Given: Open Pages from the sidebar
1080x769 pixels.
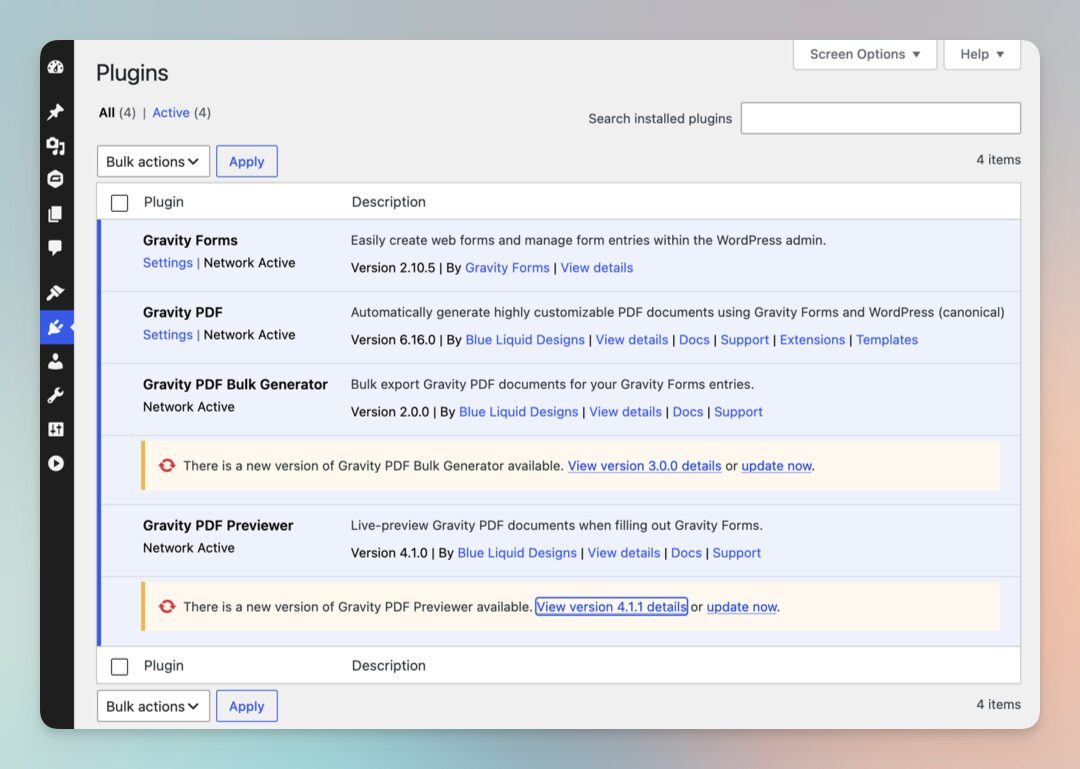Looking at the screenshot, I should [56, 214].
